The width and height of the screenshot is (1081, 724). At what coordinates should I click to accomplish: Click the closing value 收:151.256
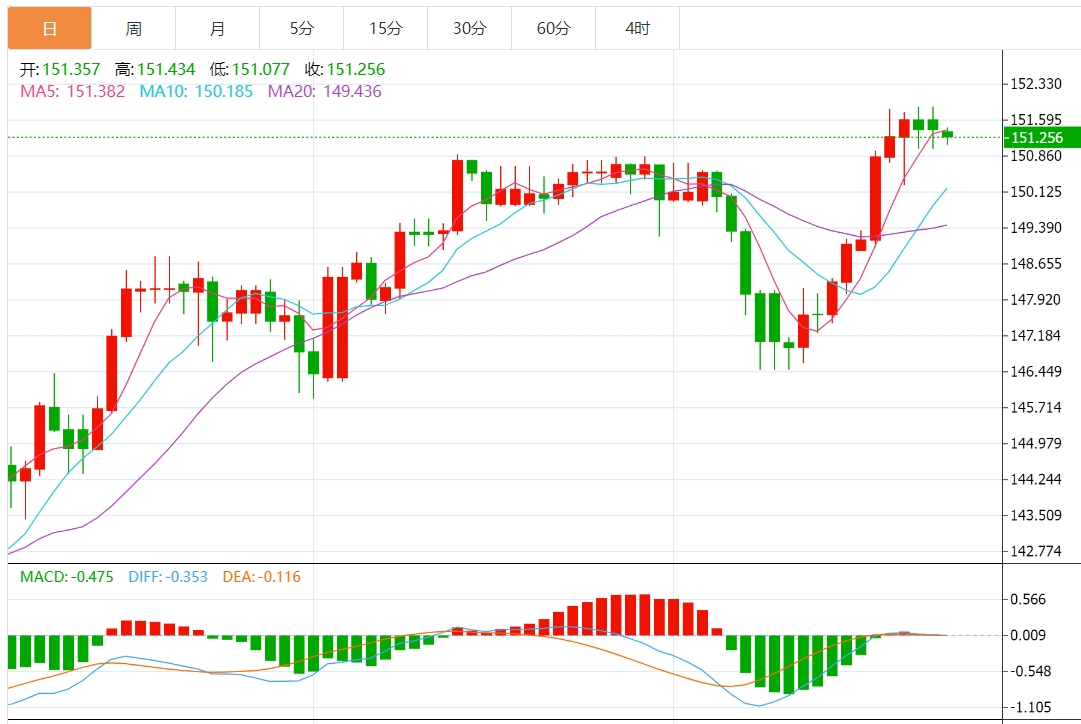(345, 69)
